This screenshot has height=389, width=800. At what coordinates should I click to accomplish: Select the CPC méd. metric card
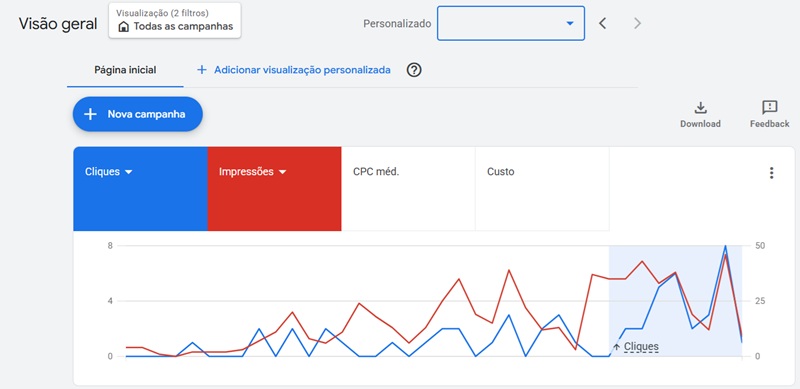[408, 189]
